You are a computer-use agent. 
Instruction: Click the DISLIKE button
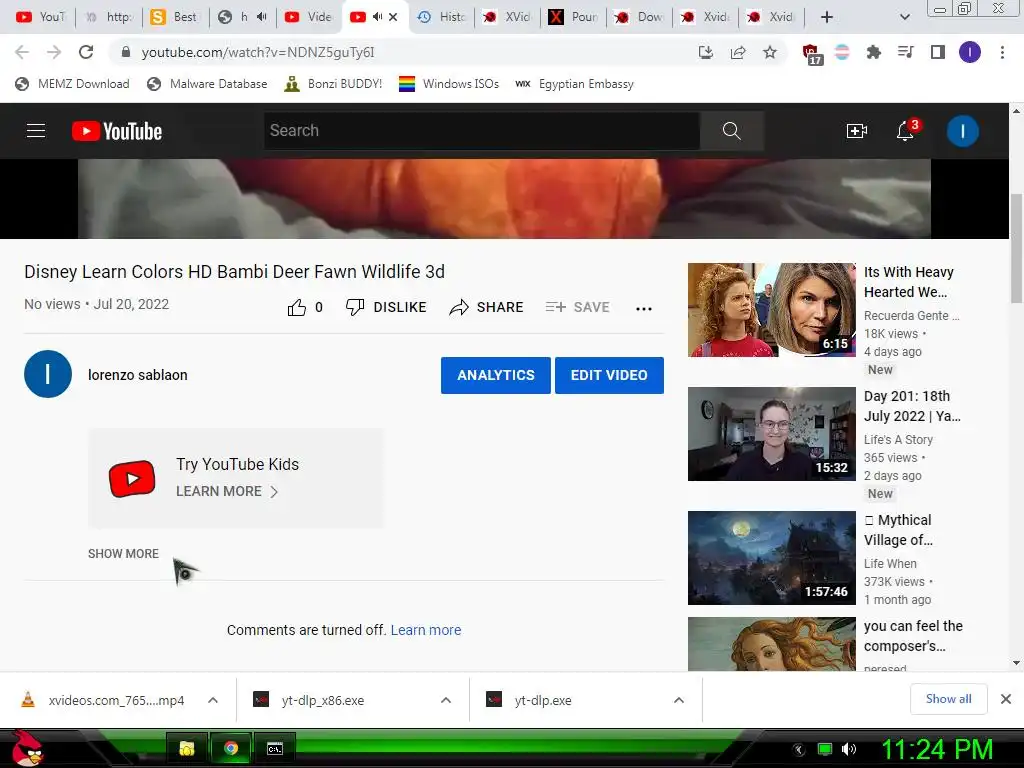pyautogui.click(x=386, y=307)
